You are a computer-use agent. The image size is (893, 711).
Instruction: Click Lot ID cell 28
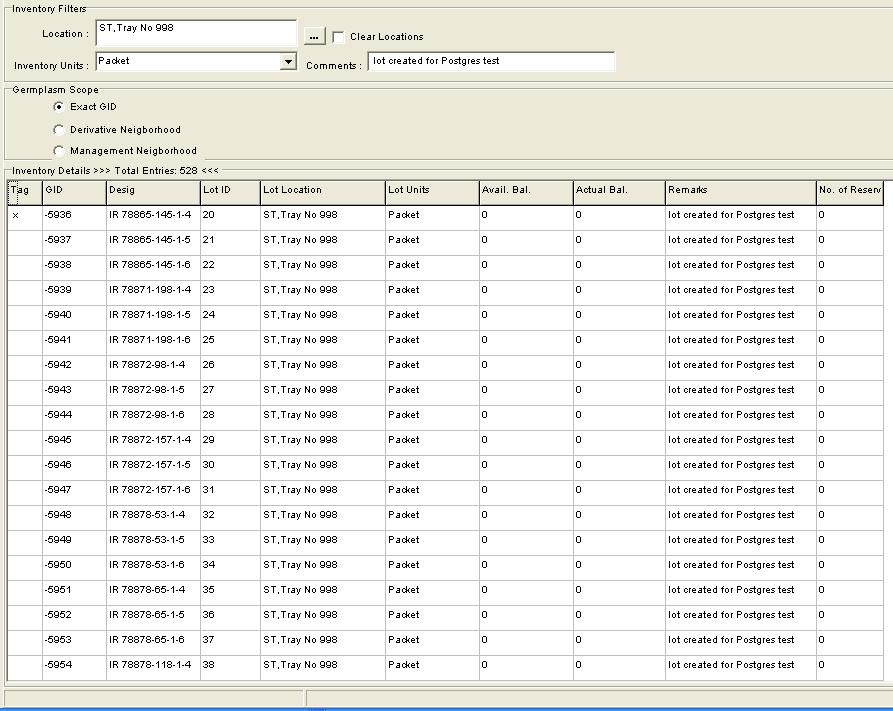click(x=231, y=418)
